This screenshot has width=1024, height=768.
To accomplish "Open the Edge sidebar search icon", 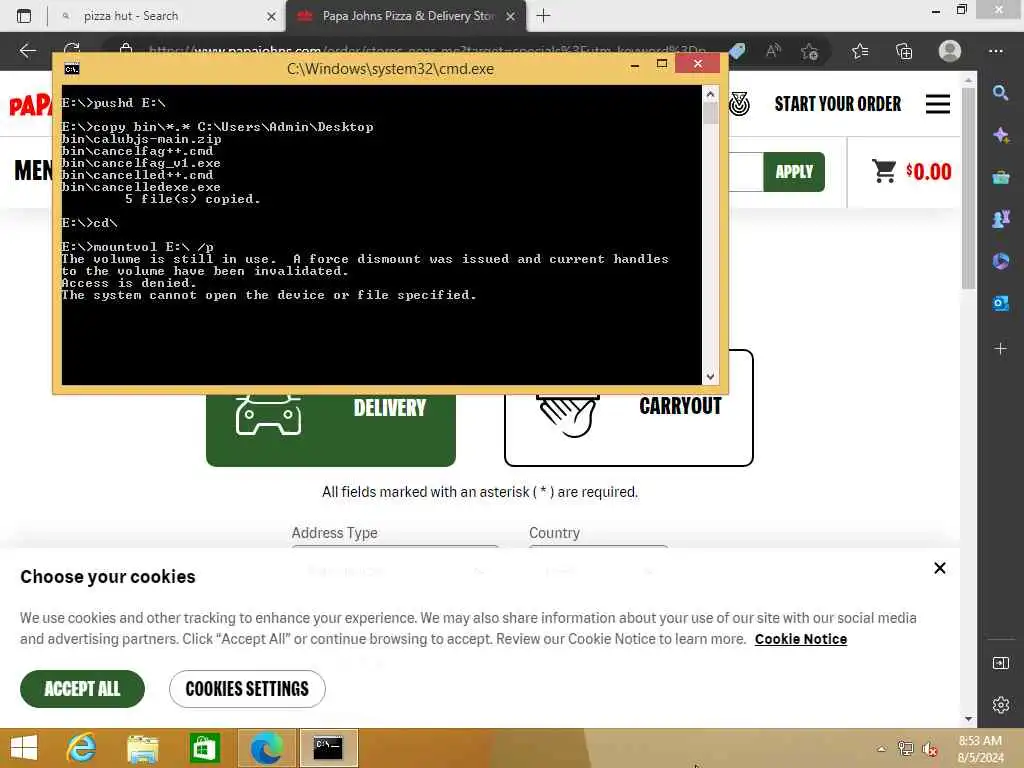I will 1000,93.
